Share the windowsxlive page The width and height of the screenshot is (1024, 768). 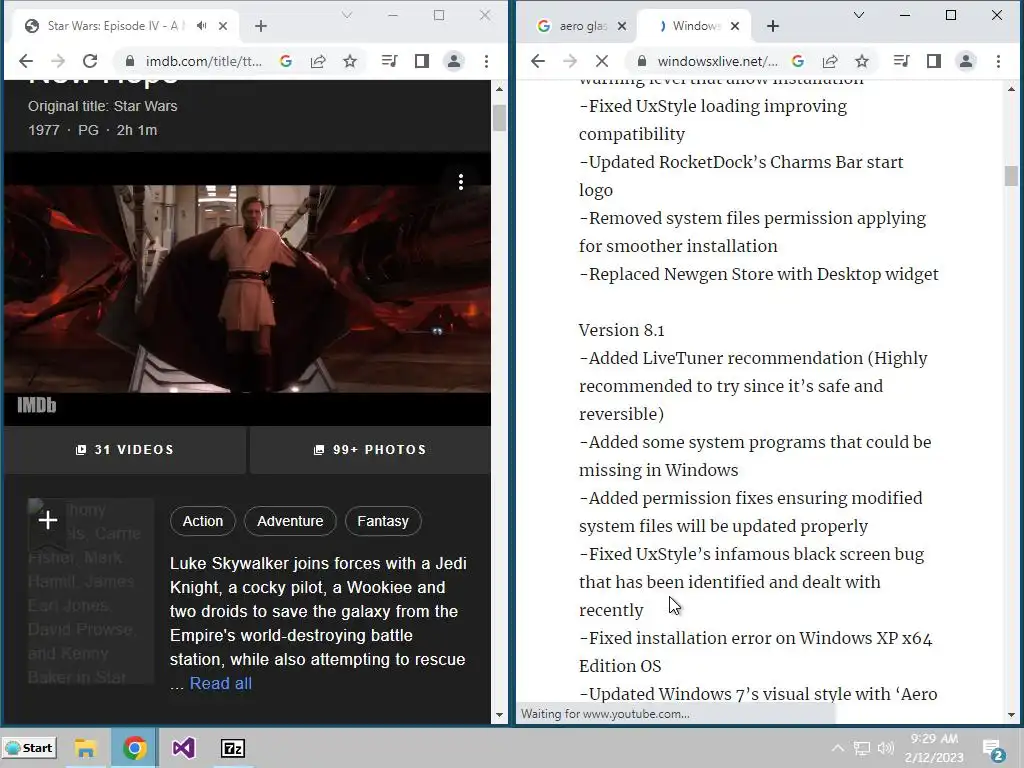pyautogui.click(x=830, y=61)
